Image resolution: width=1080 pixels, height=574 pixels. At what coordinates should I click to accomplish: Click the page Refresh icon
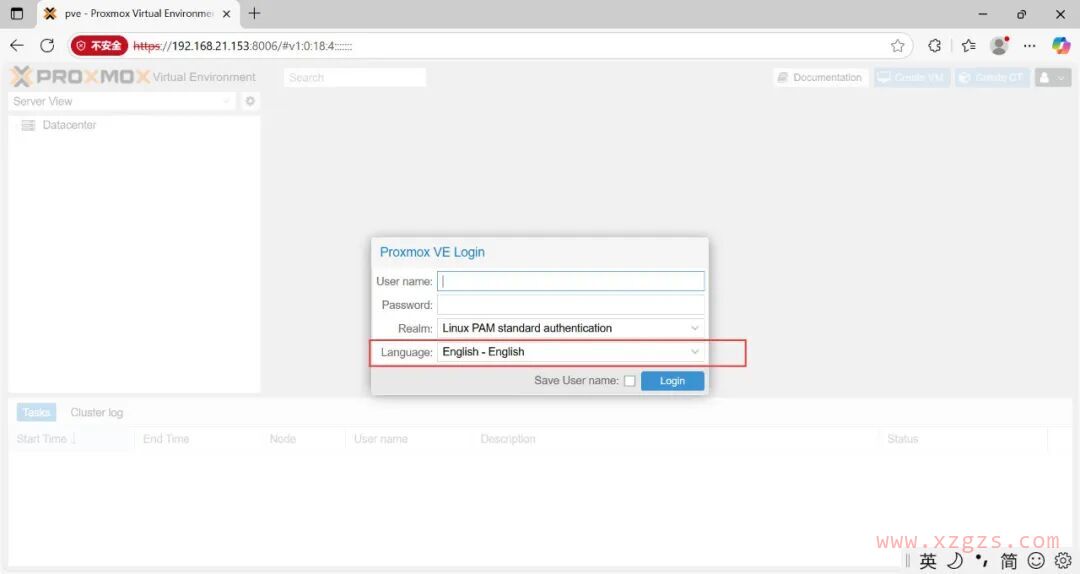(x=47, y=46)
